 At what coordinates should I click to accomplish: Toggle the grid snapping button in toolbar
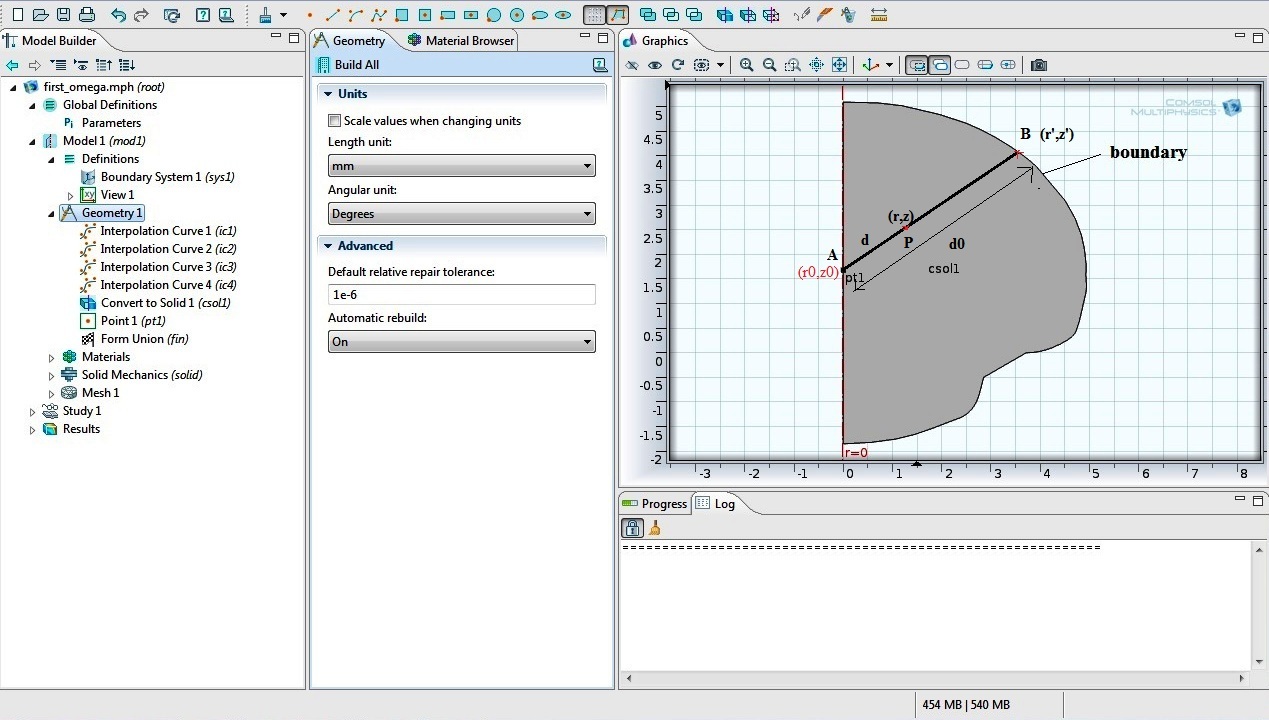pyautogui.click(x=594, y=15)
